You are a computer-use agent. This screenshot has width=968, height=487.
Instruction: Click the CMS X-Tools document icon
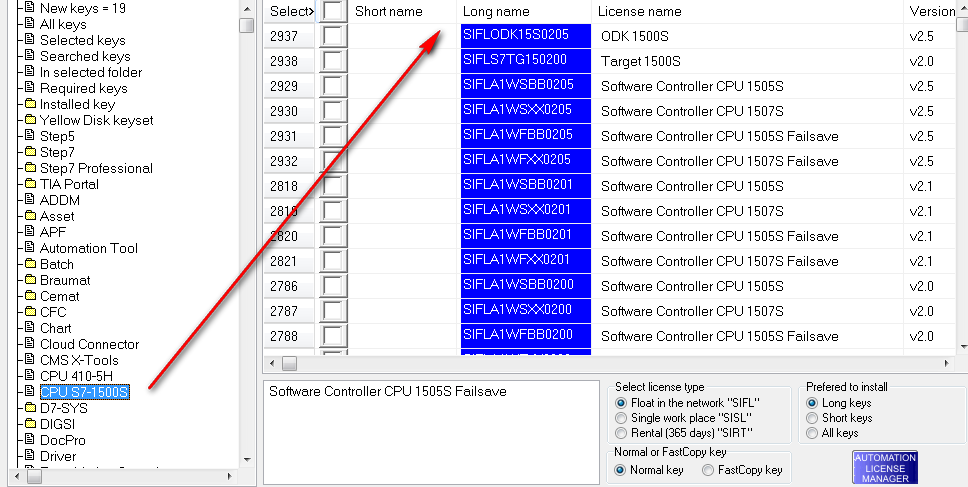pos(30,360)
